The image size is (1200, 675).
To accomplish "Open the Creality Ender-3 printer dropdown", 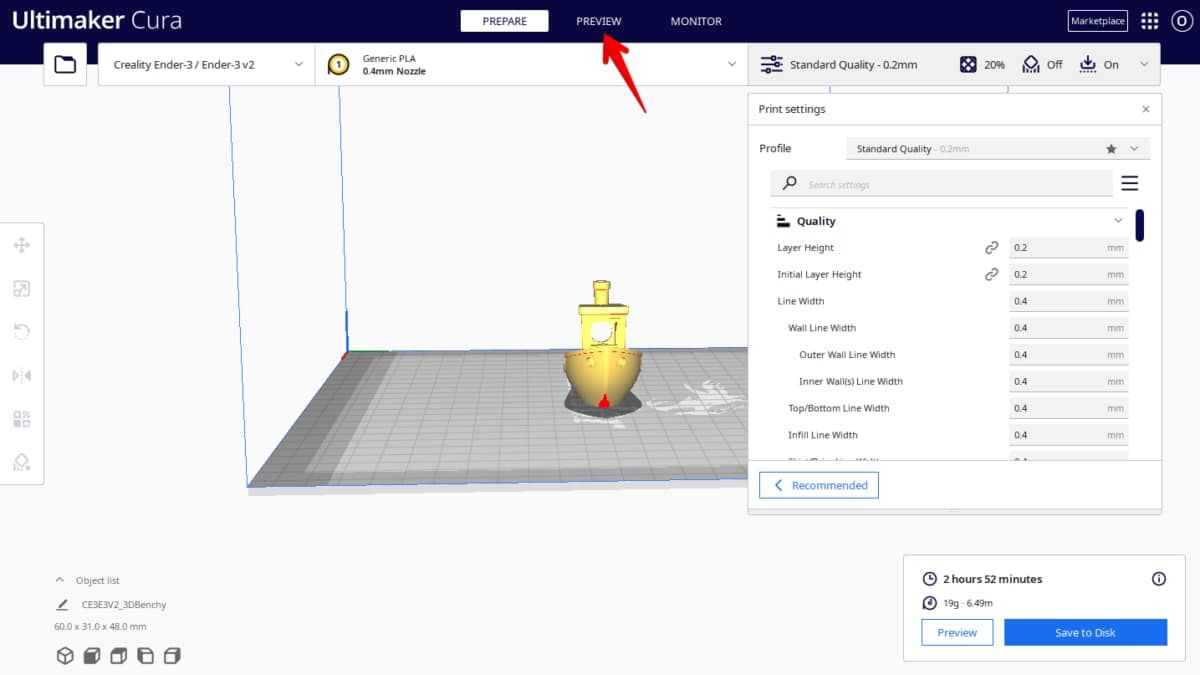I will [204, 63].
